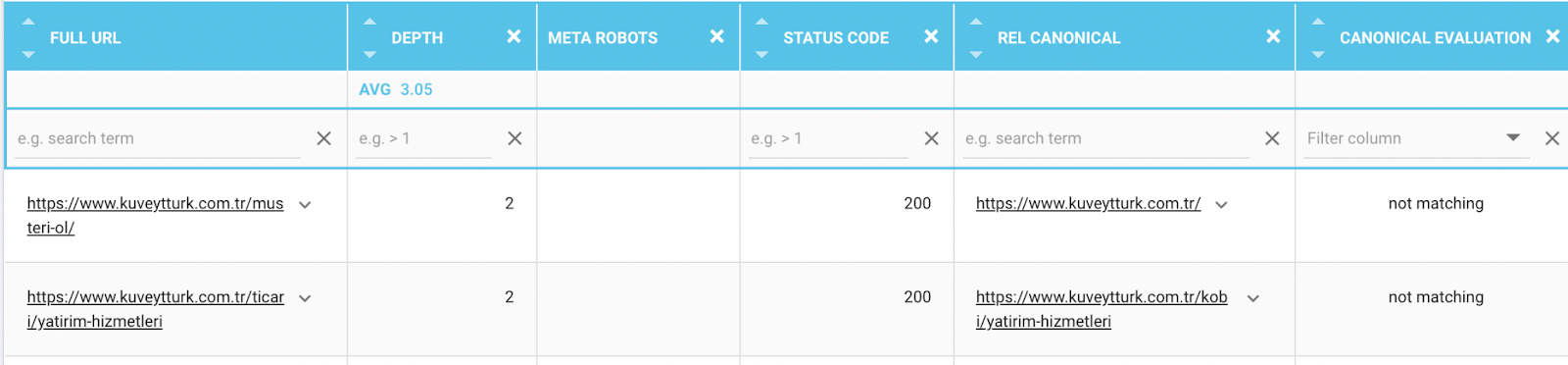Clear the Rel Canonical filter field
Screen dimensions: 1568x365
[x=1272, y=138]
